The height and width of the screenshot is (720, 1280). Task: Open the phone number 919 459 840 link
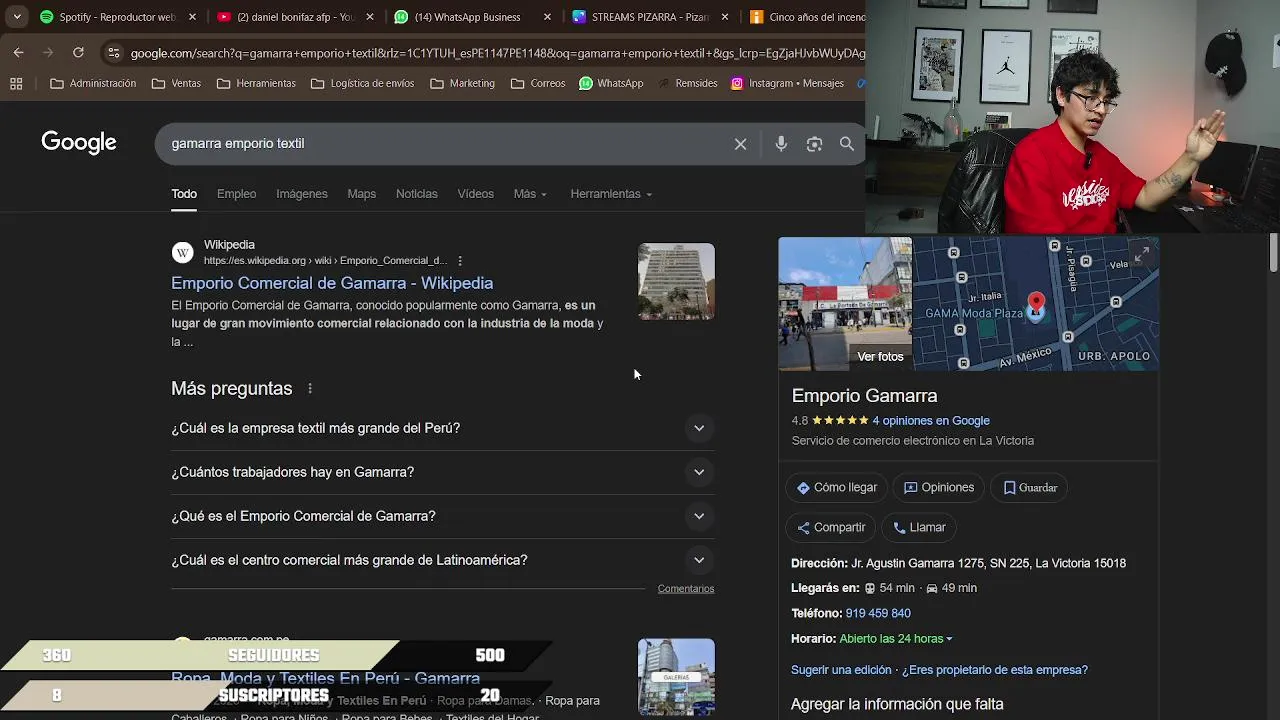[878, 613]
